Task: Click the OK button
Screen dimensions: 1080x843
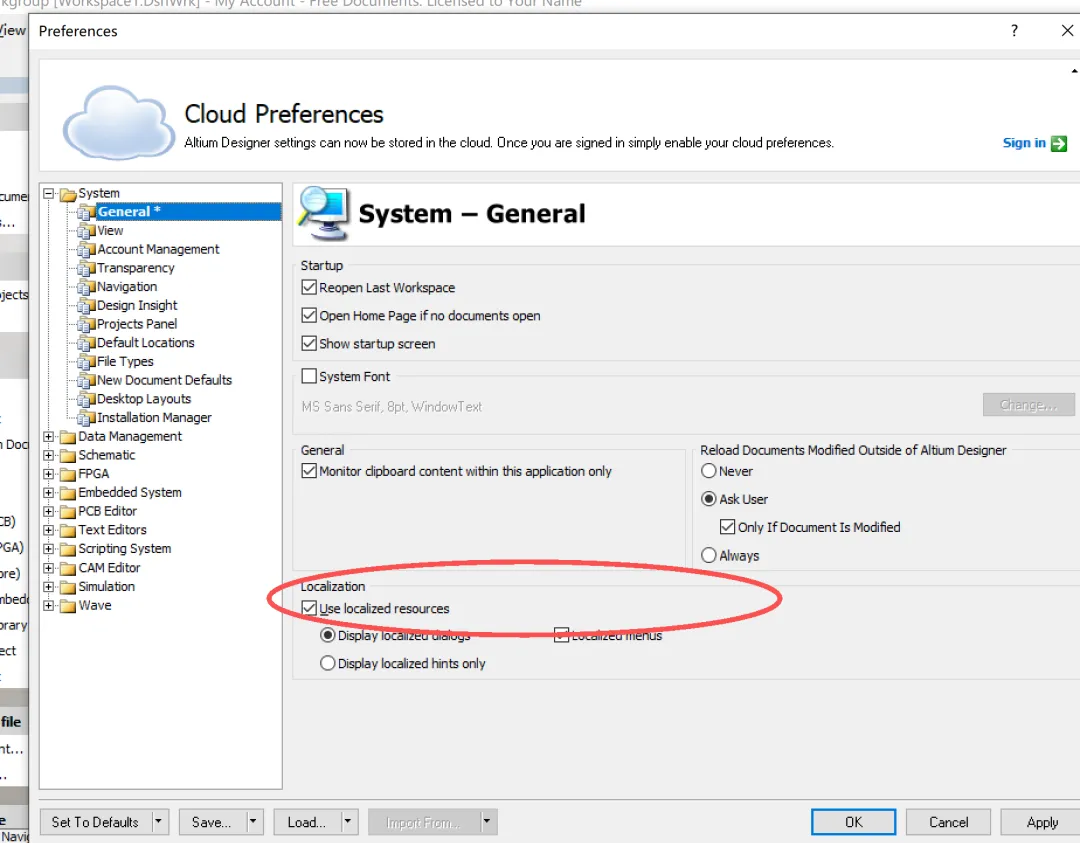Action: click(x=853, y=822)
